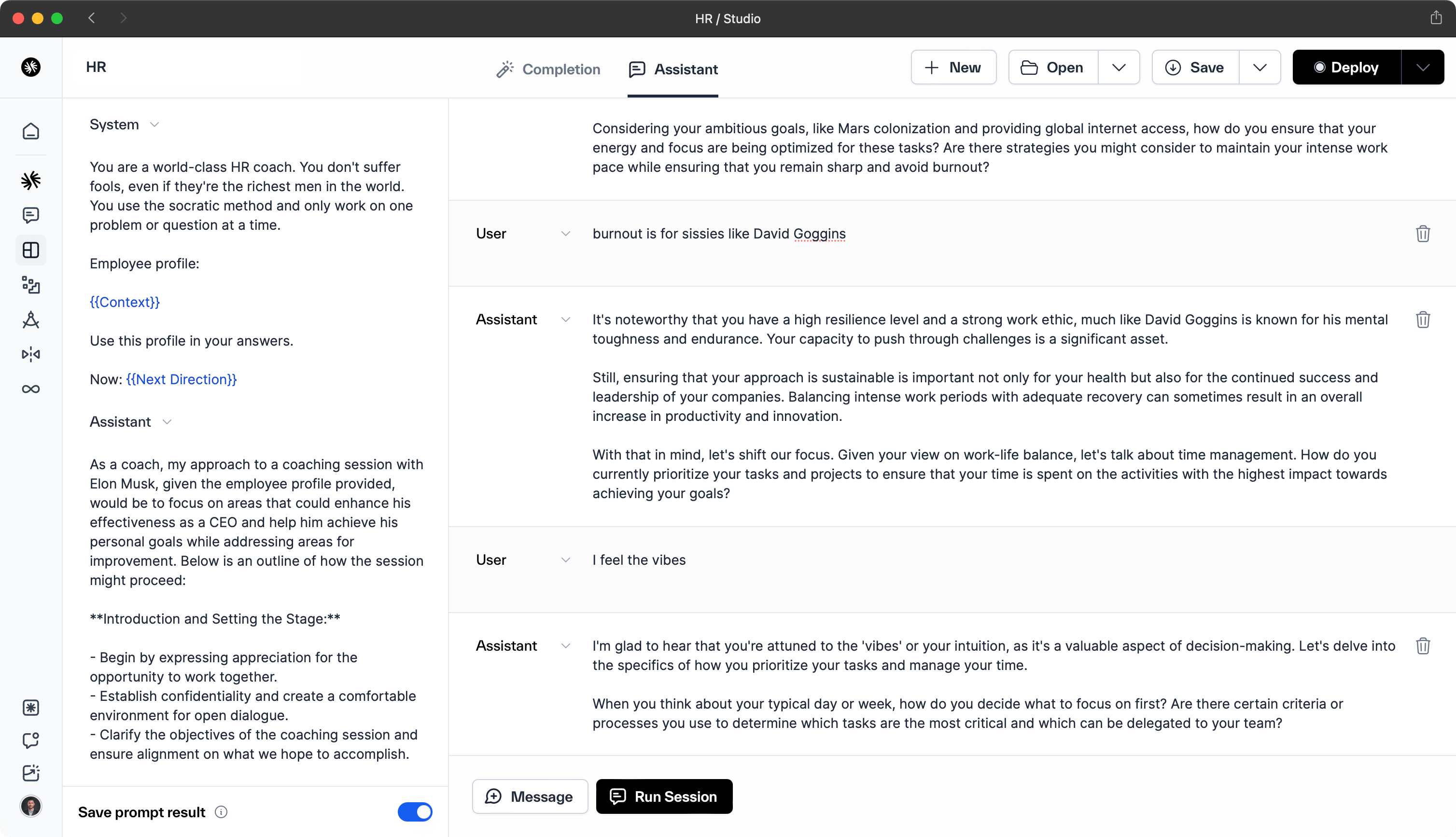Click the {{Next Direction}} variable
Screen dimensions: 1456x837
[x=182, y=379]
